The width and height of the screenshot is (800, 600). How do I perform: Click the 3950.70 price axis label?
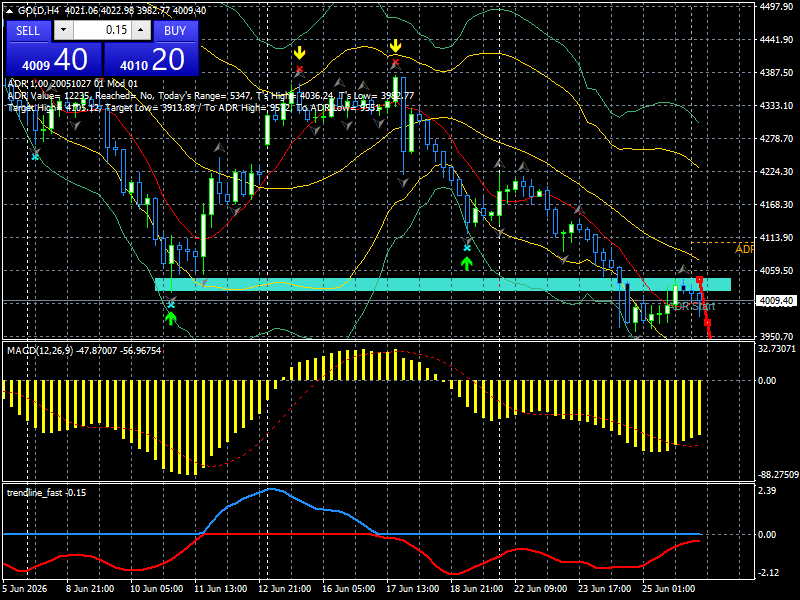click(776, 337)
